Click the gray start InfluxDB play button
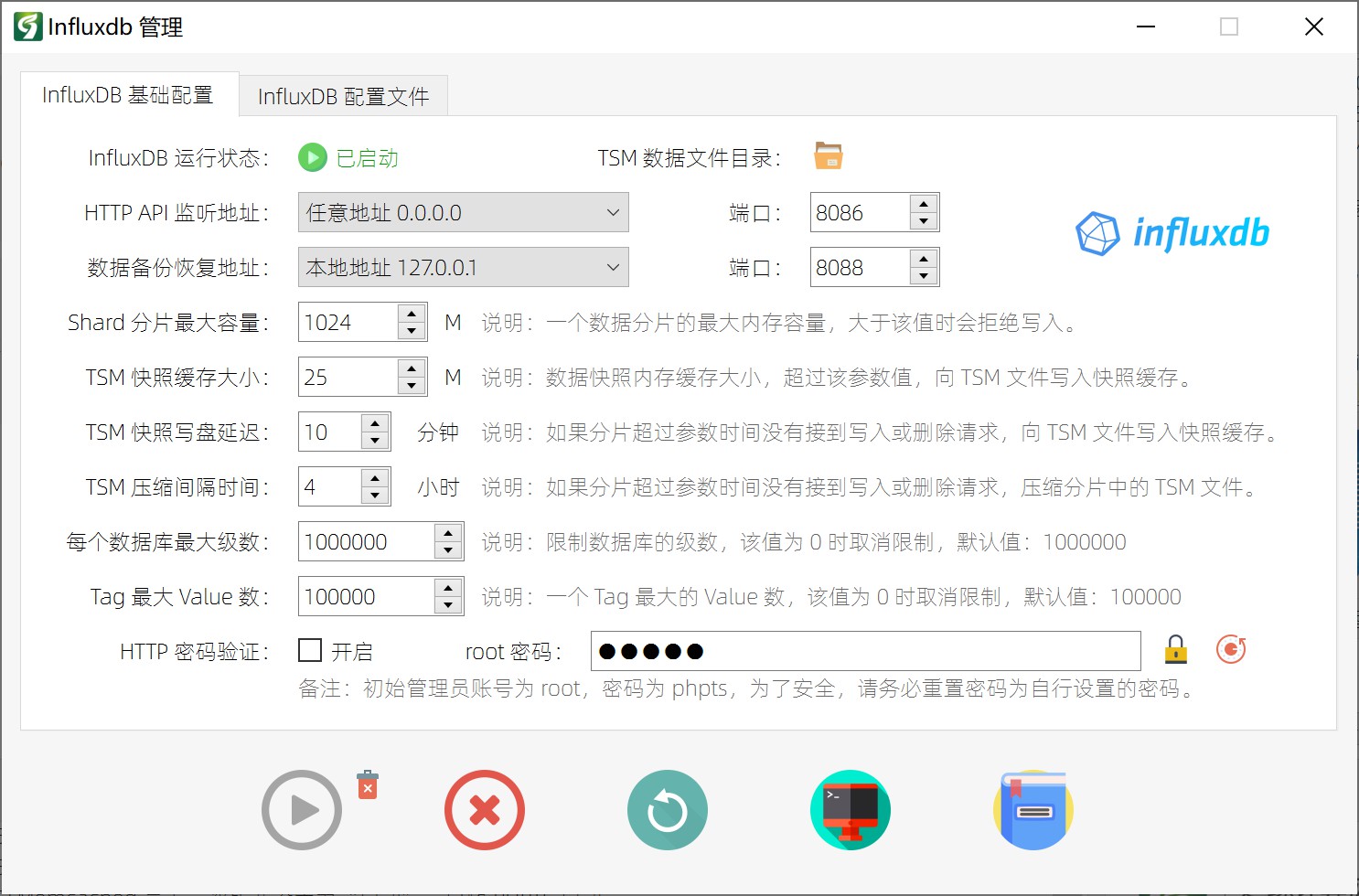Viewport: 1359px width, 896px height. [x=302, y=810]
